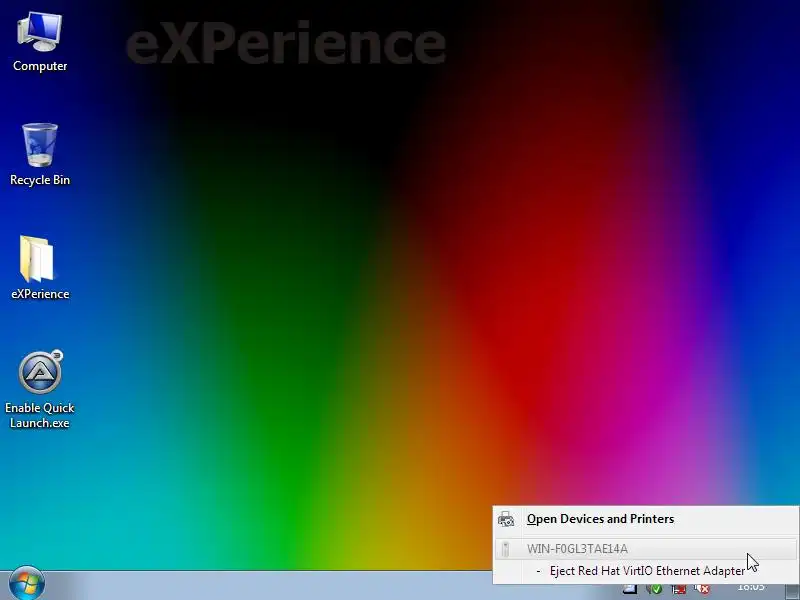Click the Recycle Bin label text
Viewport: 800px width, 600px height.
tap(40, 180)
